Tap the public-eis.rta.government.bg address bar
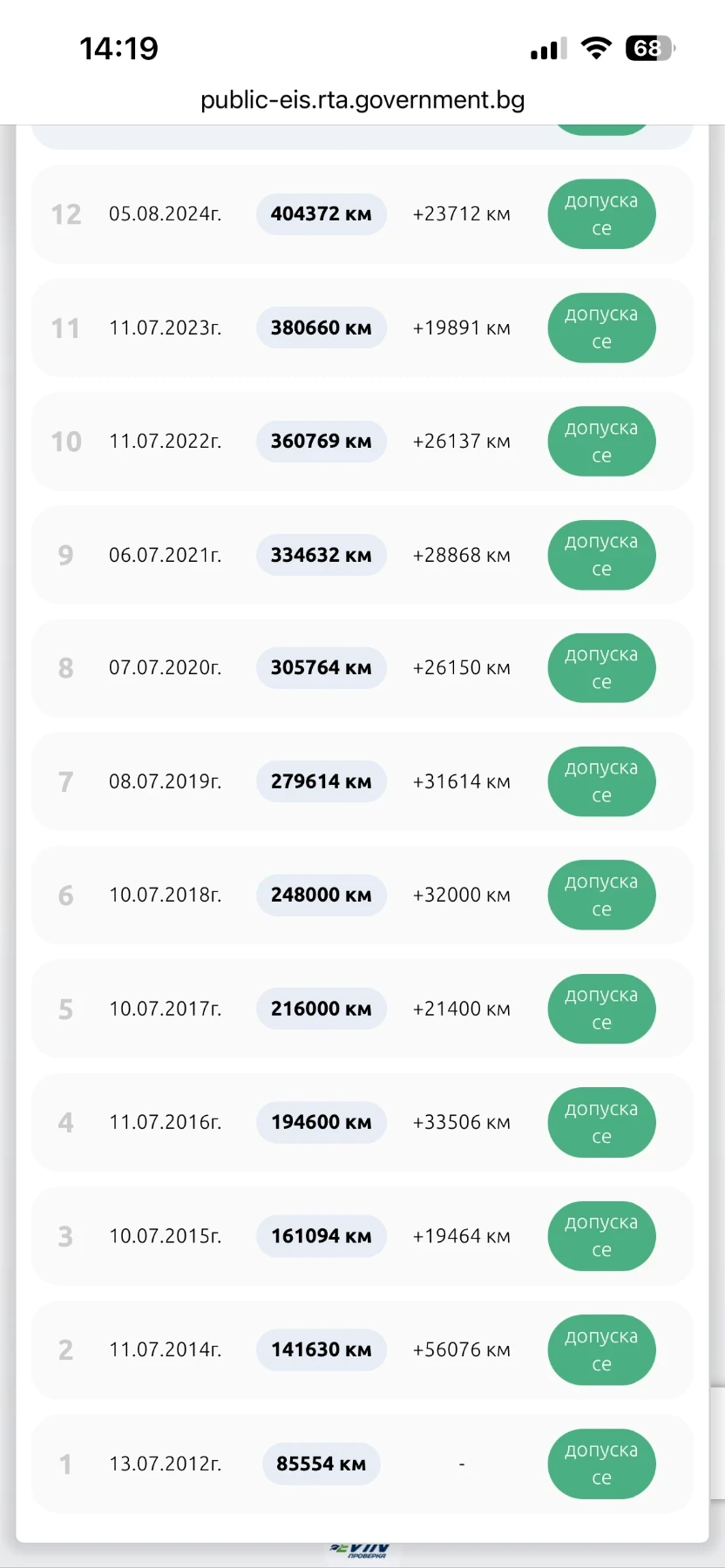Image resolution: width=725 pixels, height=1568 pixels. click(362, 100)
